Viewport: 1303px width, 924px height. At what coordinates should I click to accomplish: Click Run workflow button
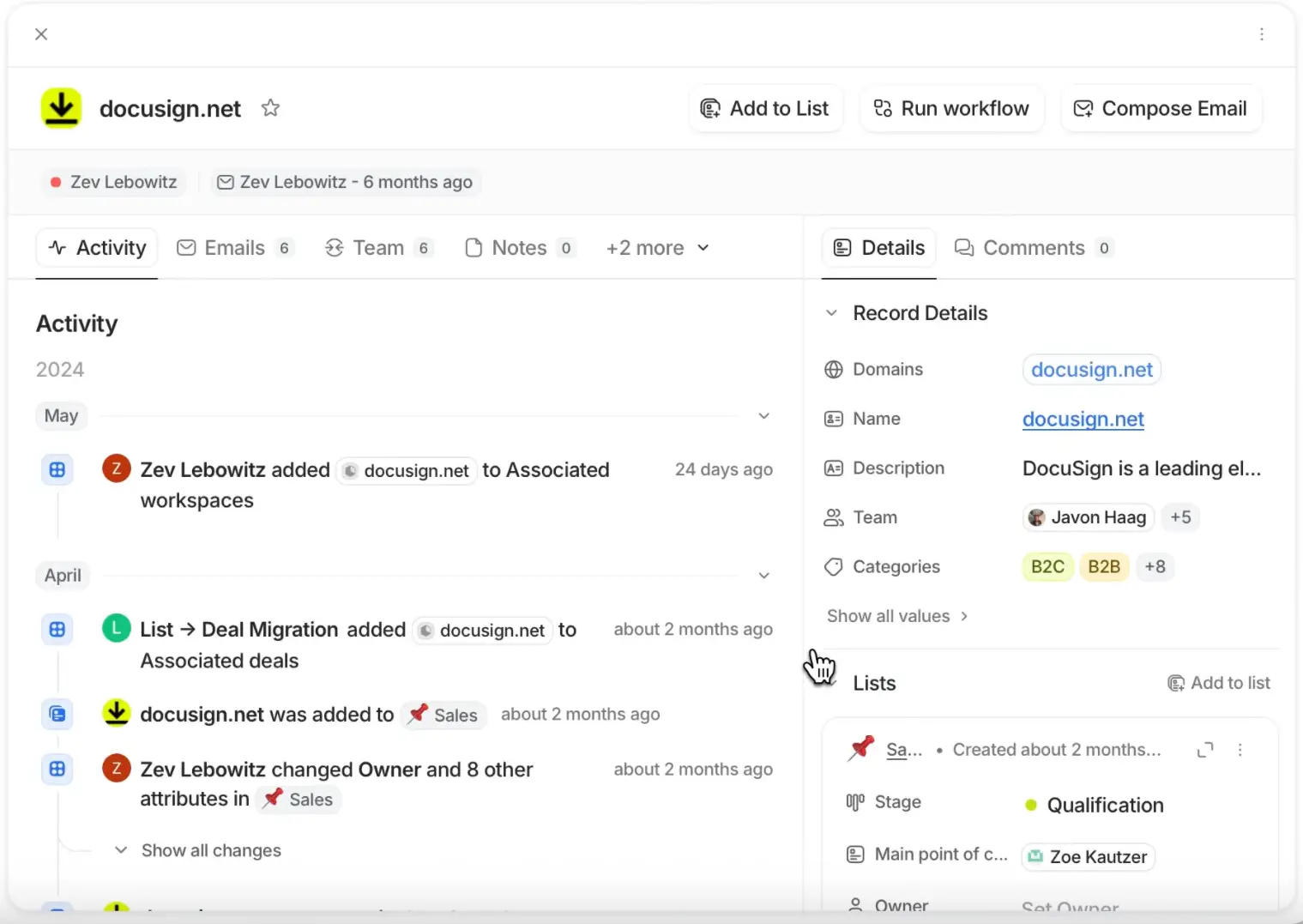(951, 108)
